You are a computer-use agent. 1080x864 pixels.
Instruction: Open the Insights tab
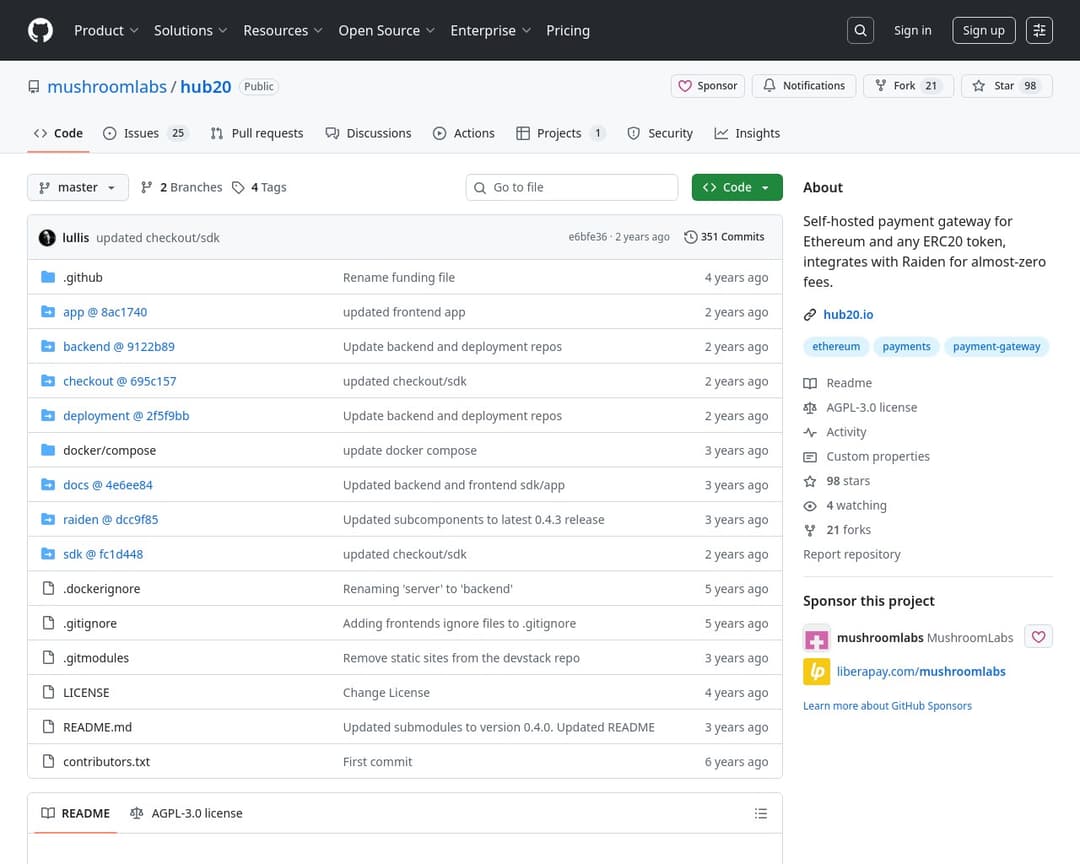click(x=747, y=133)
